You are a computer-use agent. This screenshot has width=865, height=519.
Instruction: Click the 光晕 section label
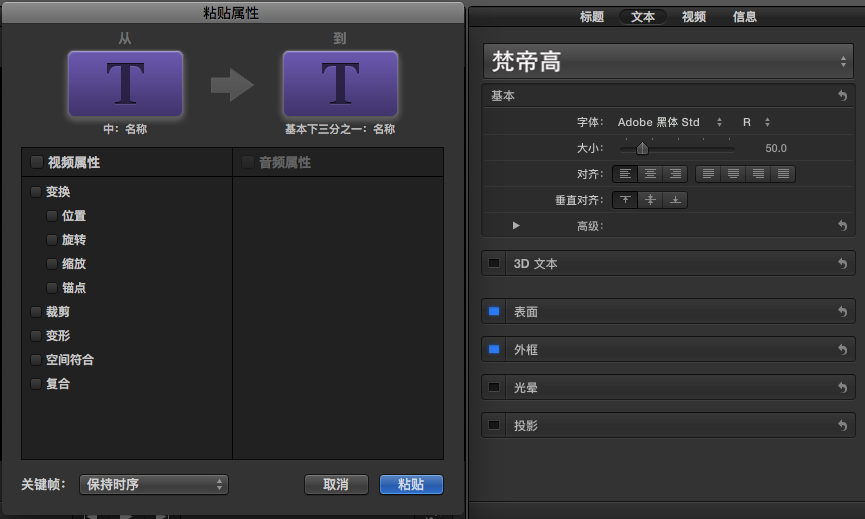526,387
